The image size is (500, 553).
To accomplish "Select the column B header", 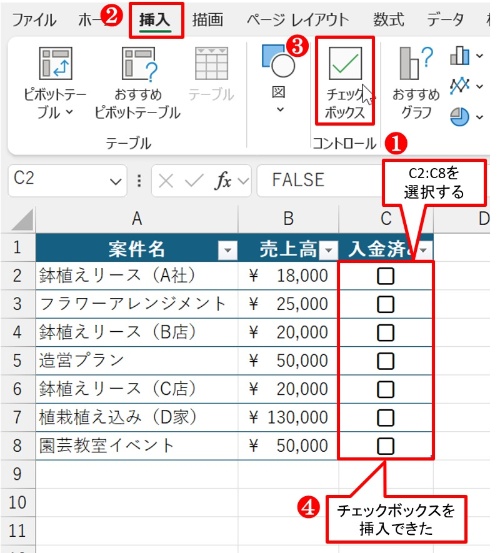I will click(x=288, y=219).
